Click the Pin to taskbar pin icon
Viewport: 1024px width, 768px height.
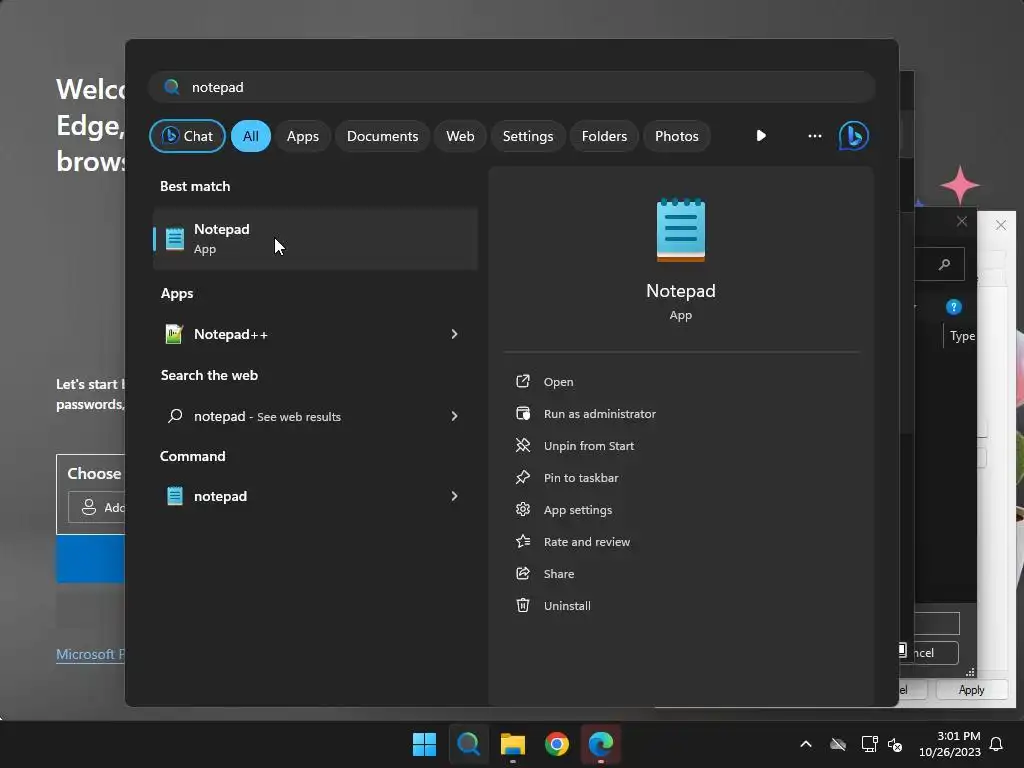522,477
